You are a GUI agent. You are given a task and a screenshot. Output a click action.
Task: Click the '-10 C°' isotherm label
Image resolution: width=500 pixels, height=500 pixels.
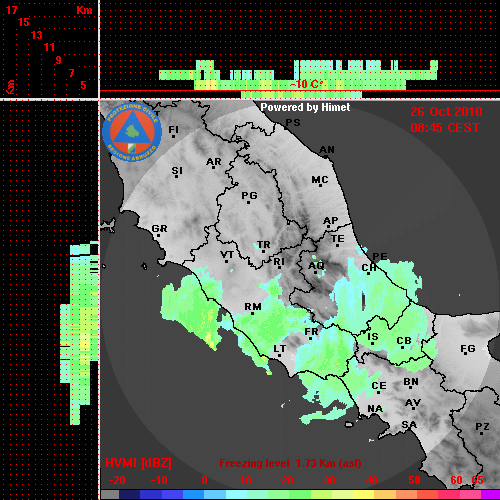tap(306, 84)
